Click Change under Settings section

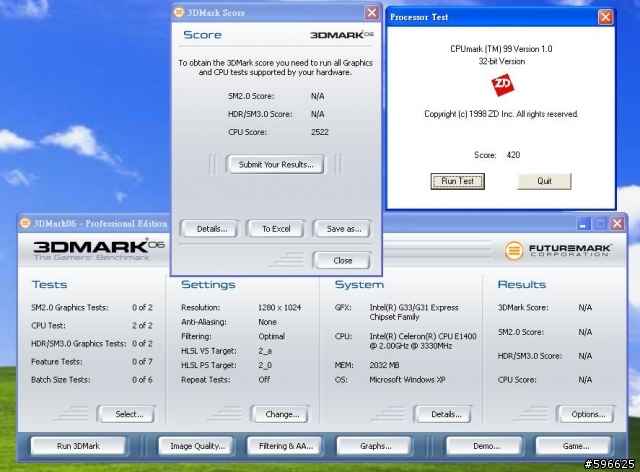(282, 414)
